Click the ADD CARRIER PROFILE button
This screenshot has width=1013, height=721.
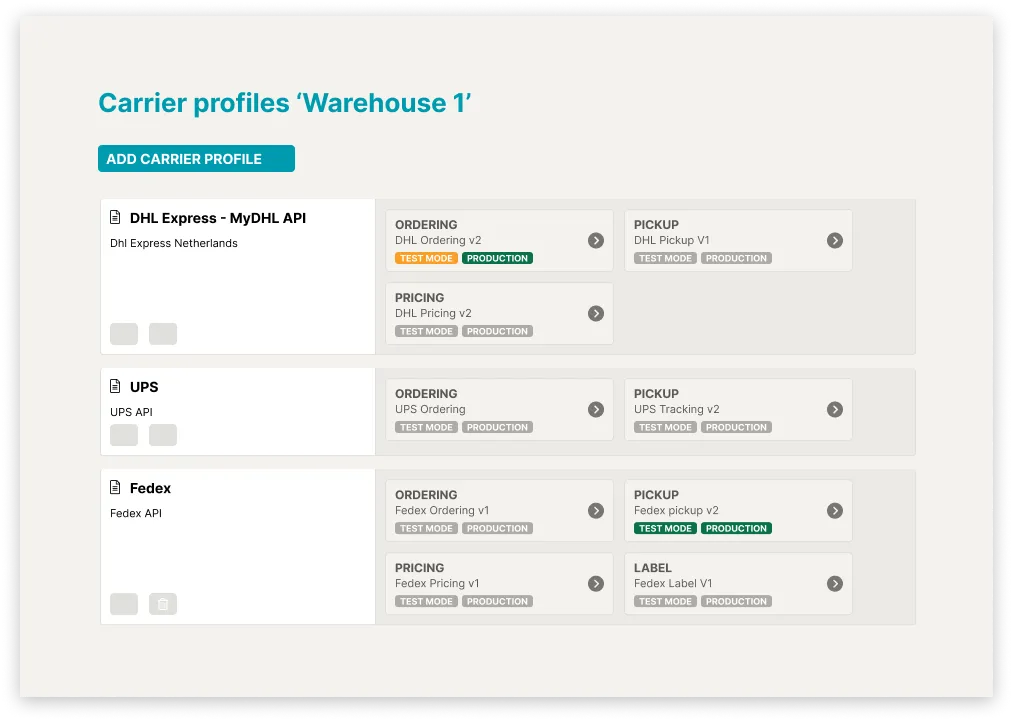196,159
